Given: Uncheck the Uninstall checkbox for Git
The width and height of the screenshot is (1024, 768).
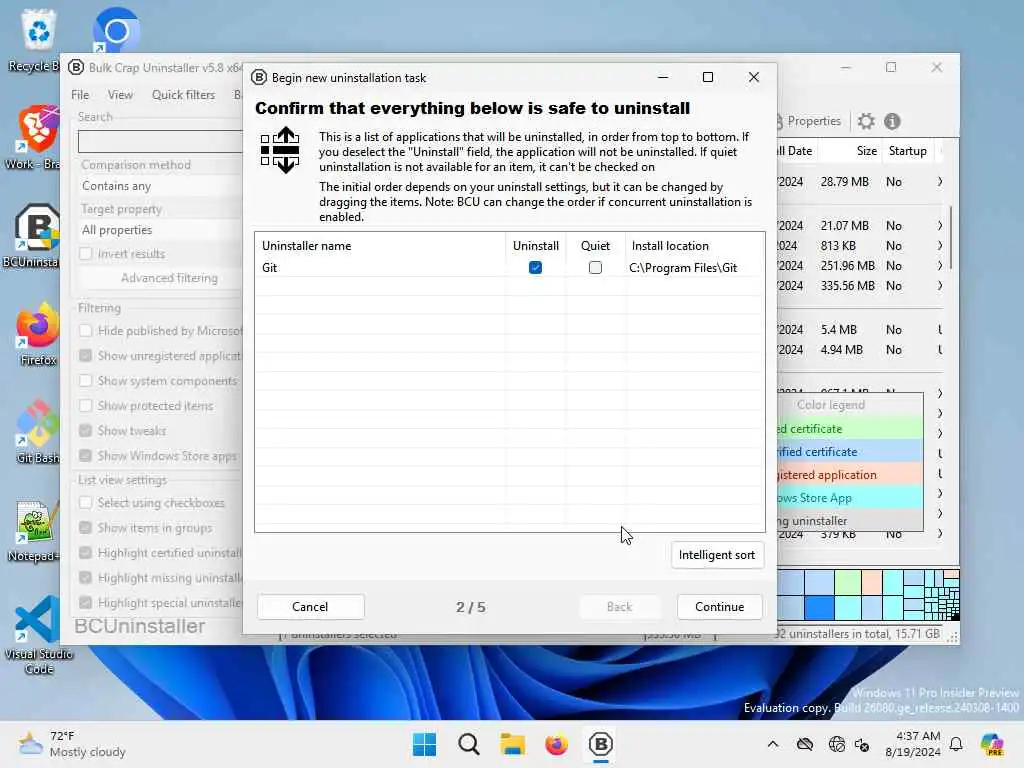Looking at the screenshot, I should [536, 268].
